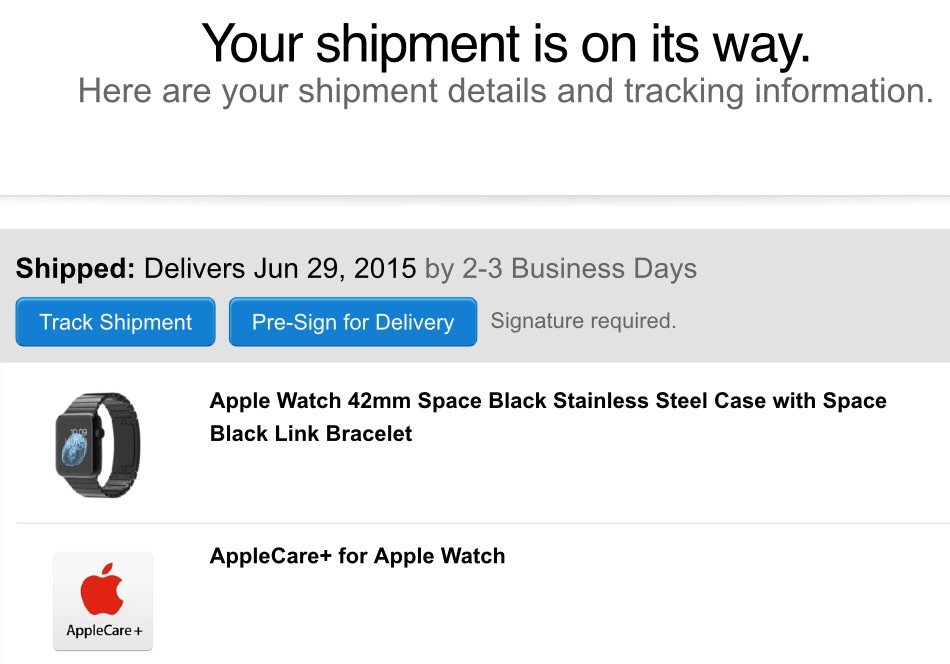Screen dimensions: 950x664
Task: Click the divider line between the two products
Action: pyautogui.click(x=480, y=523)
